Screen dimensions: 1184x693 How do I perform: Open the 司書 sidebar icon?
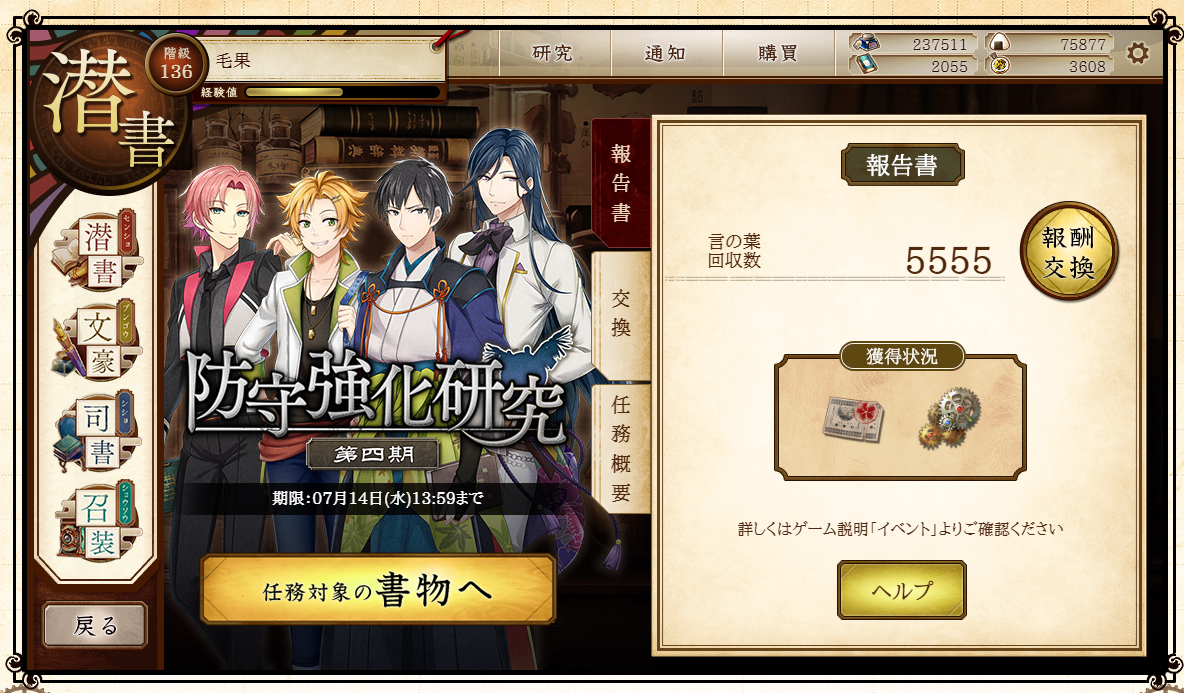click(96, 432)
